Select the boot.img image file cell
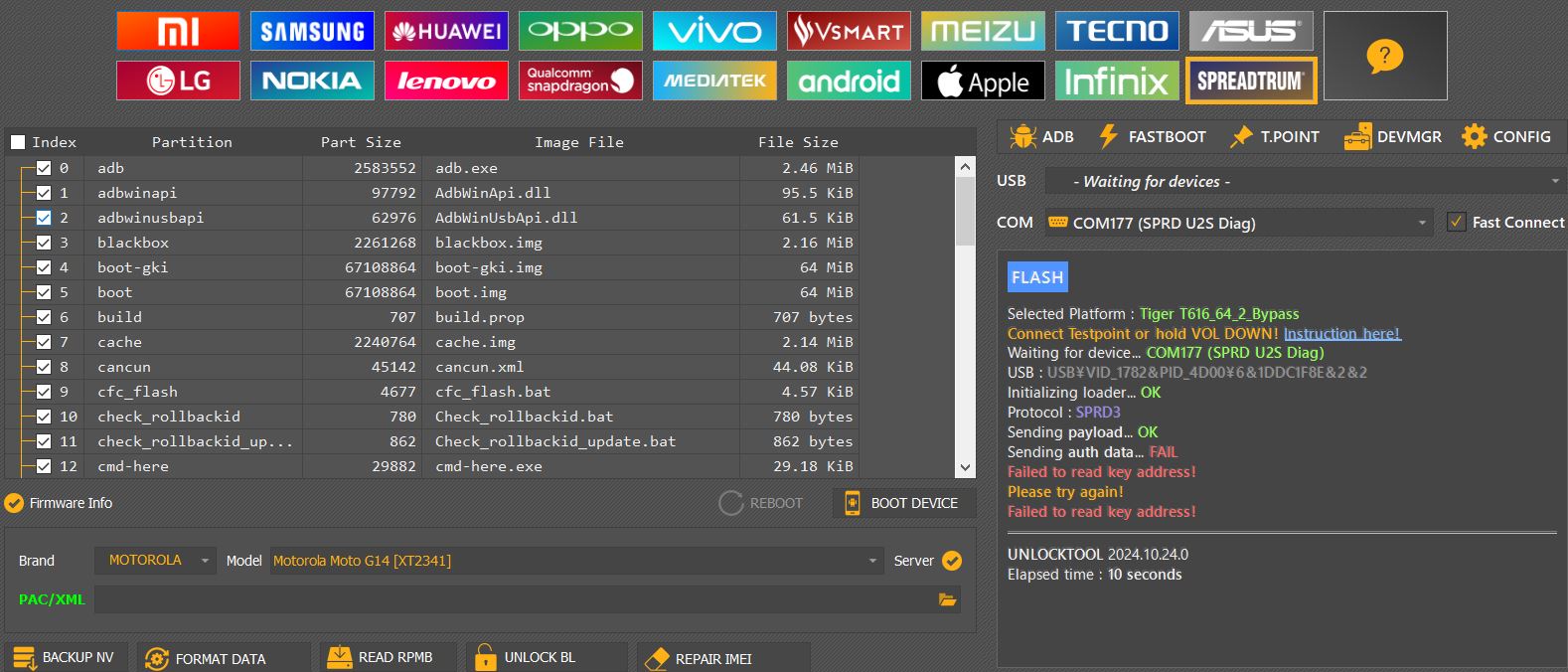The width and height of the screenshot is (1568, 672). [580, 292]
